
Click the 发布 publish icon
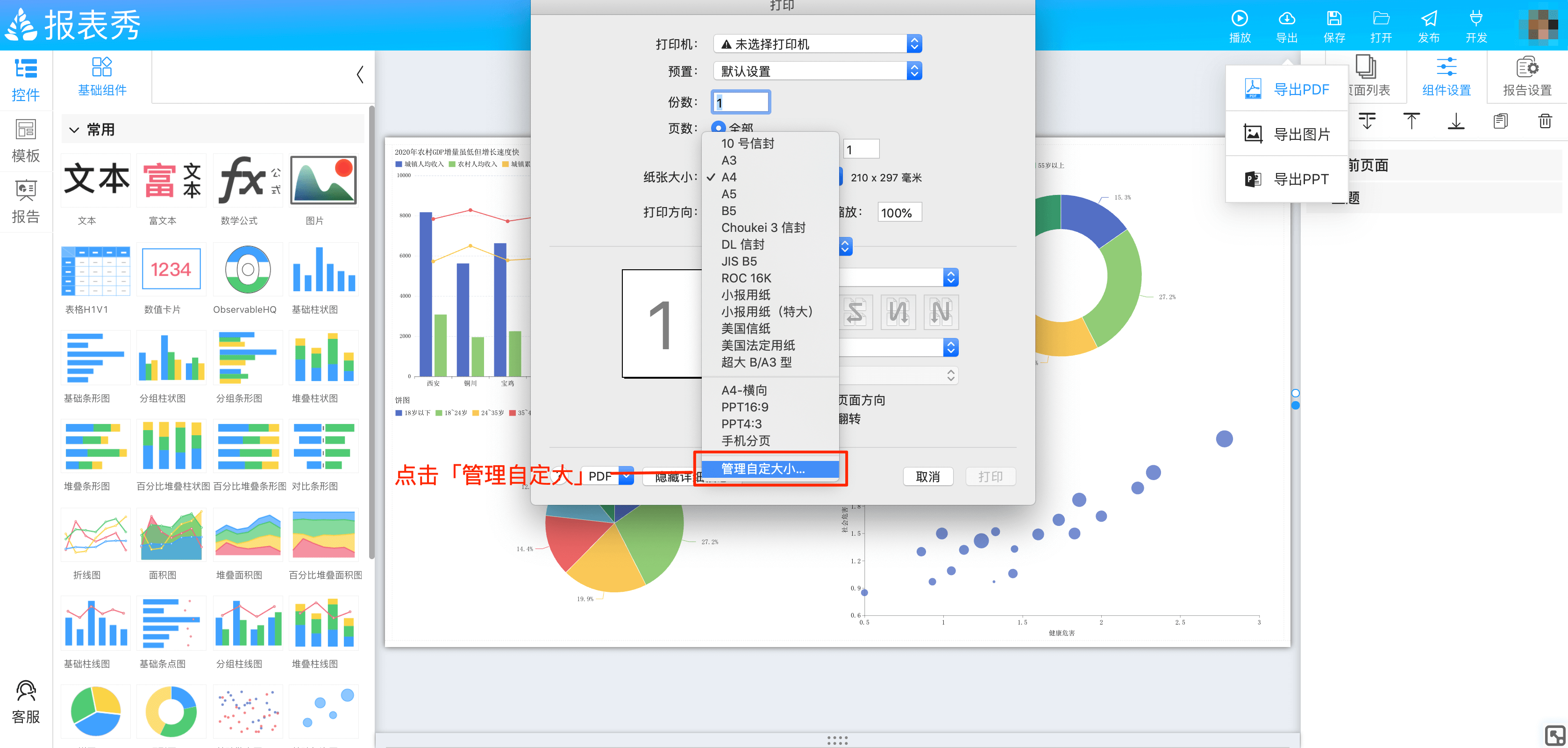(x=1429, y=18)
